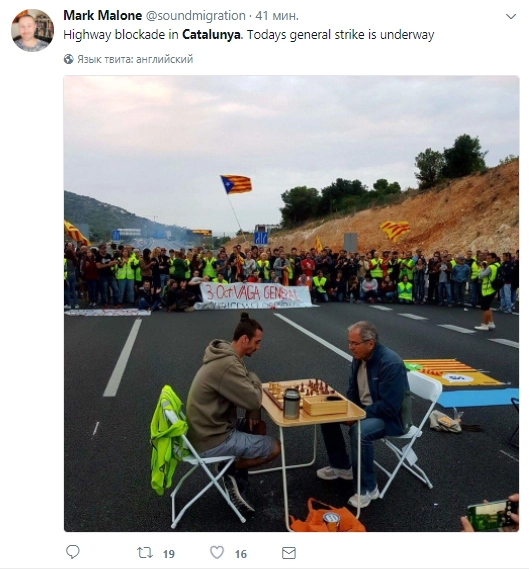Image resolution: width=529 pixels, height=569 pixels.
Task: Open the tweet timestamp "41 мин."
Action: pyautogui.click(x=277, y=16)
